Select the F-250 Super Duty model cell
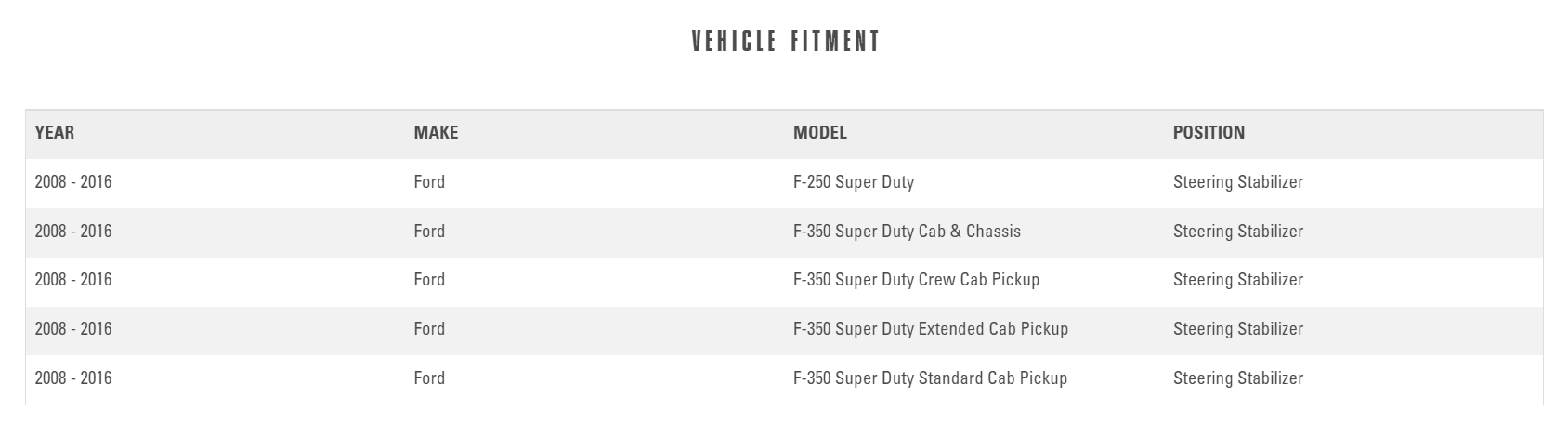The width and height of the screenshot is (1568, 438). (x=853, y=182)
